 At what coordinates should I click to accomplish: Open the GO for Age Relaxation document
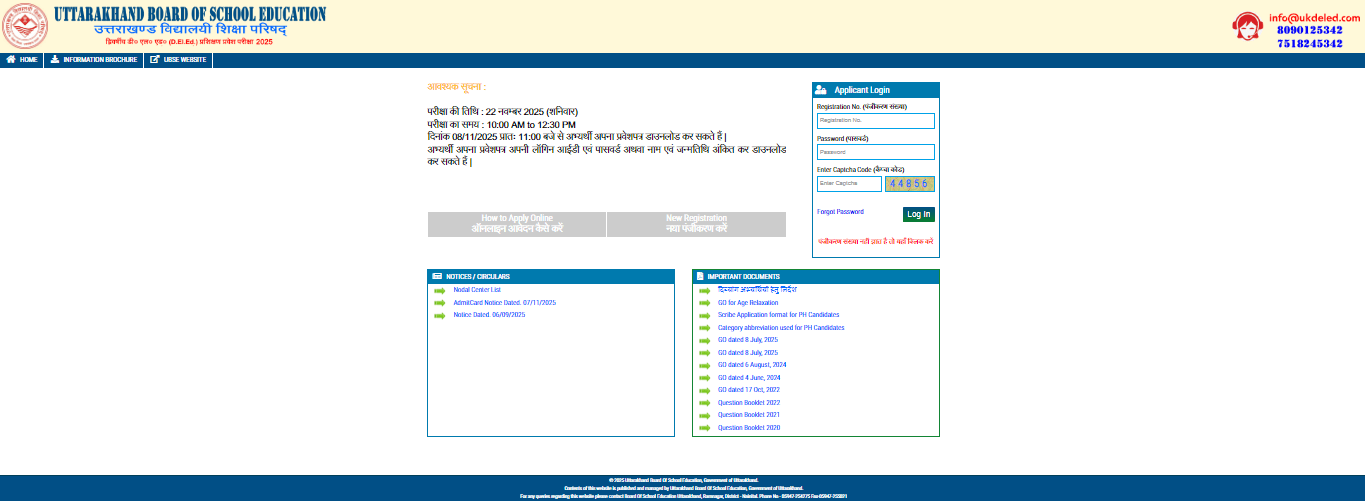coord(748,302)
